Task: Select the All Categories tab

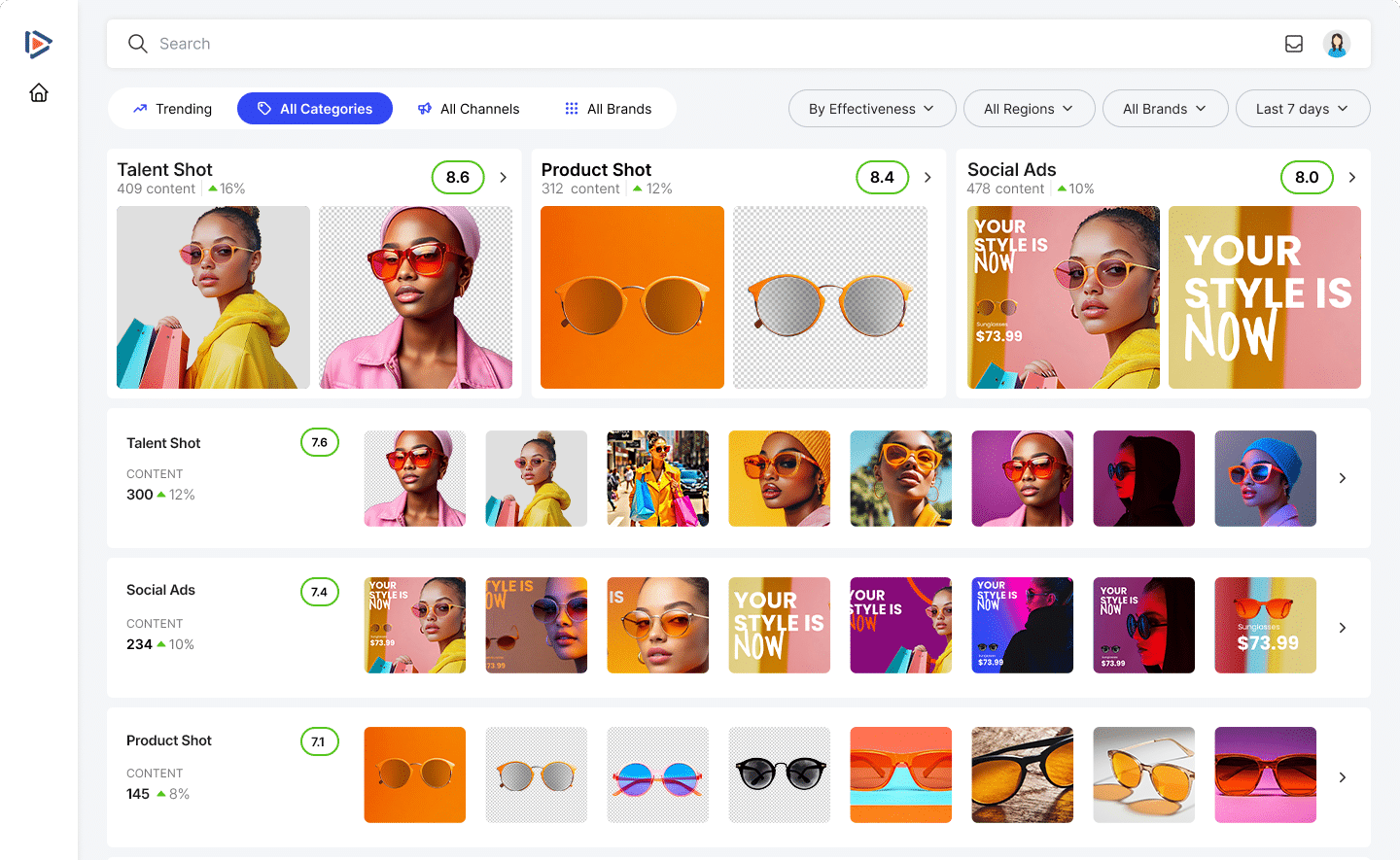Action: [315, 109]
